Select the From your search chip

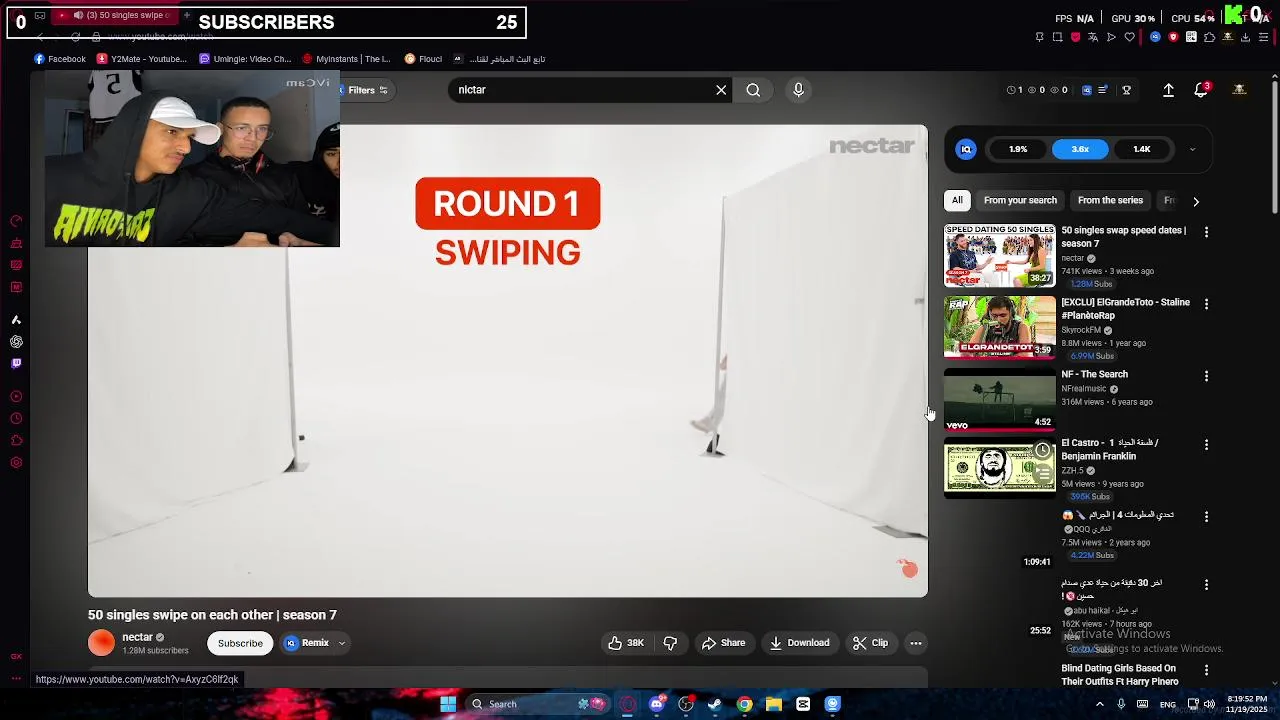click(x=1020, y=200)
